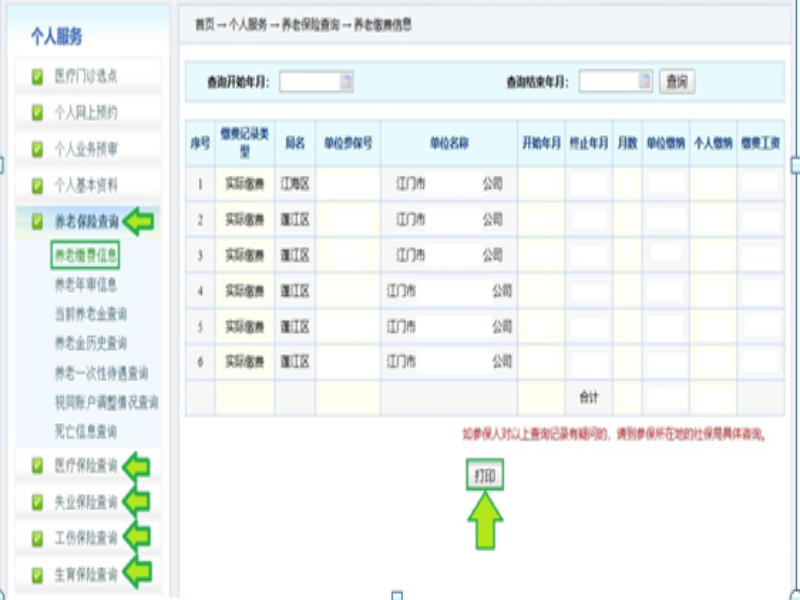Viewport: 800px width, 600px height.
Task: Select 养老年审信息 submenu item
Action: pyautogui.click(x=86, y=285)
